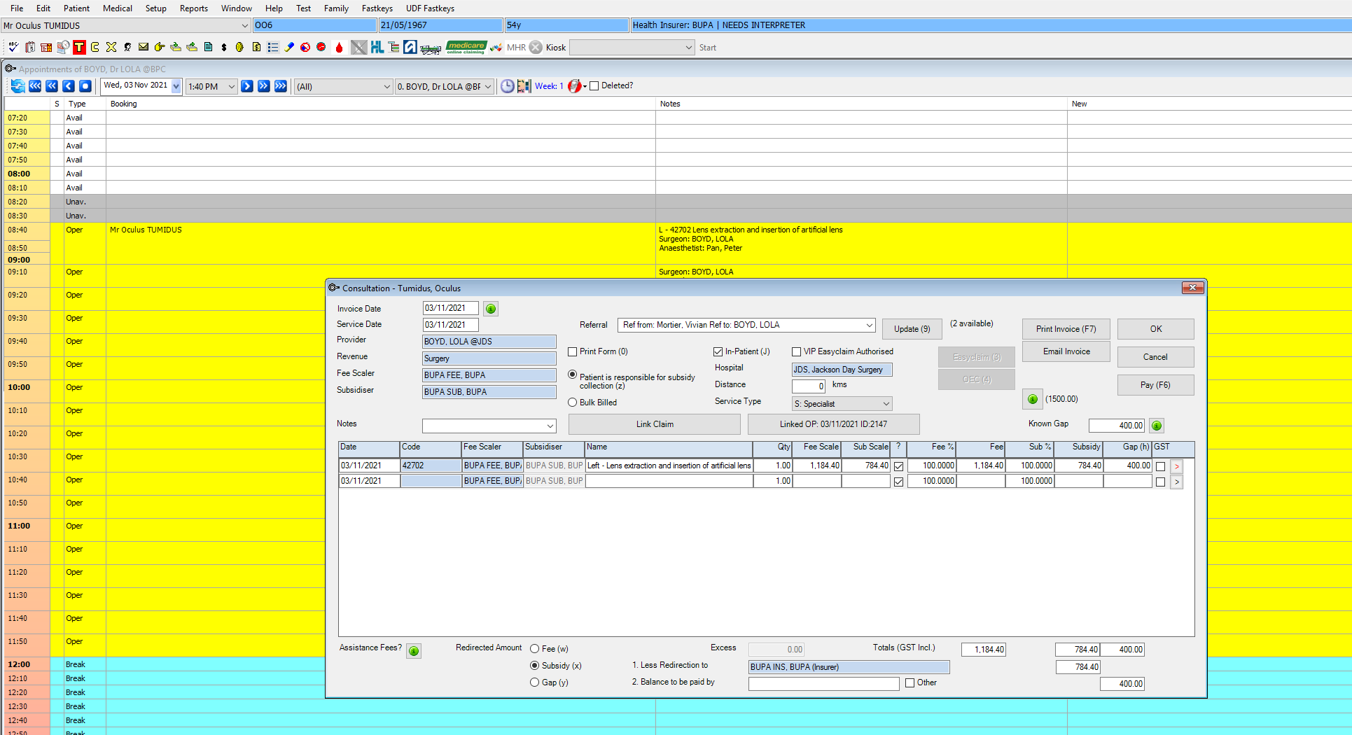Open the Notes dropdown
The width and height of the screenshot is (1352, 735).
tap(549, 426)
